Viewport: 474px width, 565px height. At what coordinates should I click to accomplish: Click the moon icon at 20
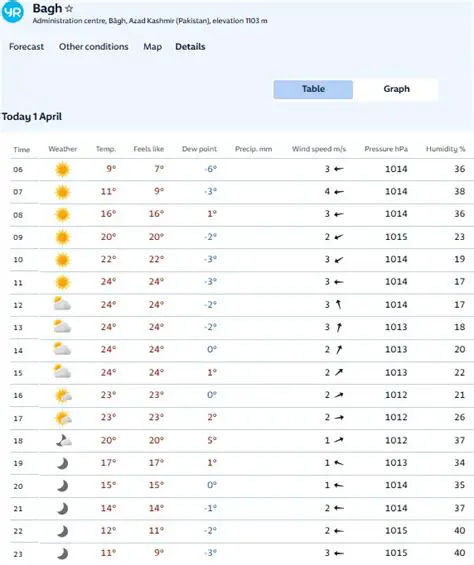(62, 486)
